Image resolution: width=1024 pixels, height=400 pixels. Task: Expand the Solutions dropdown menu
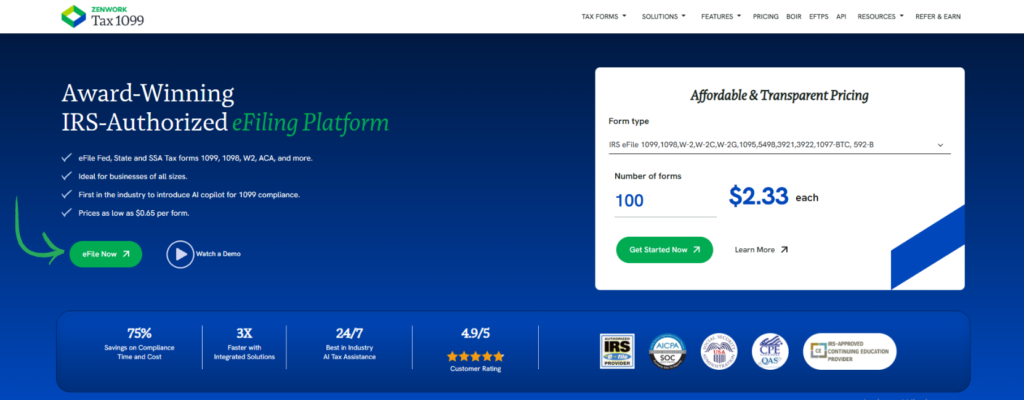pyautogui.click(x=664, y=17)
